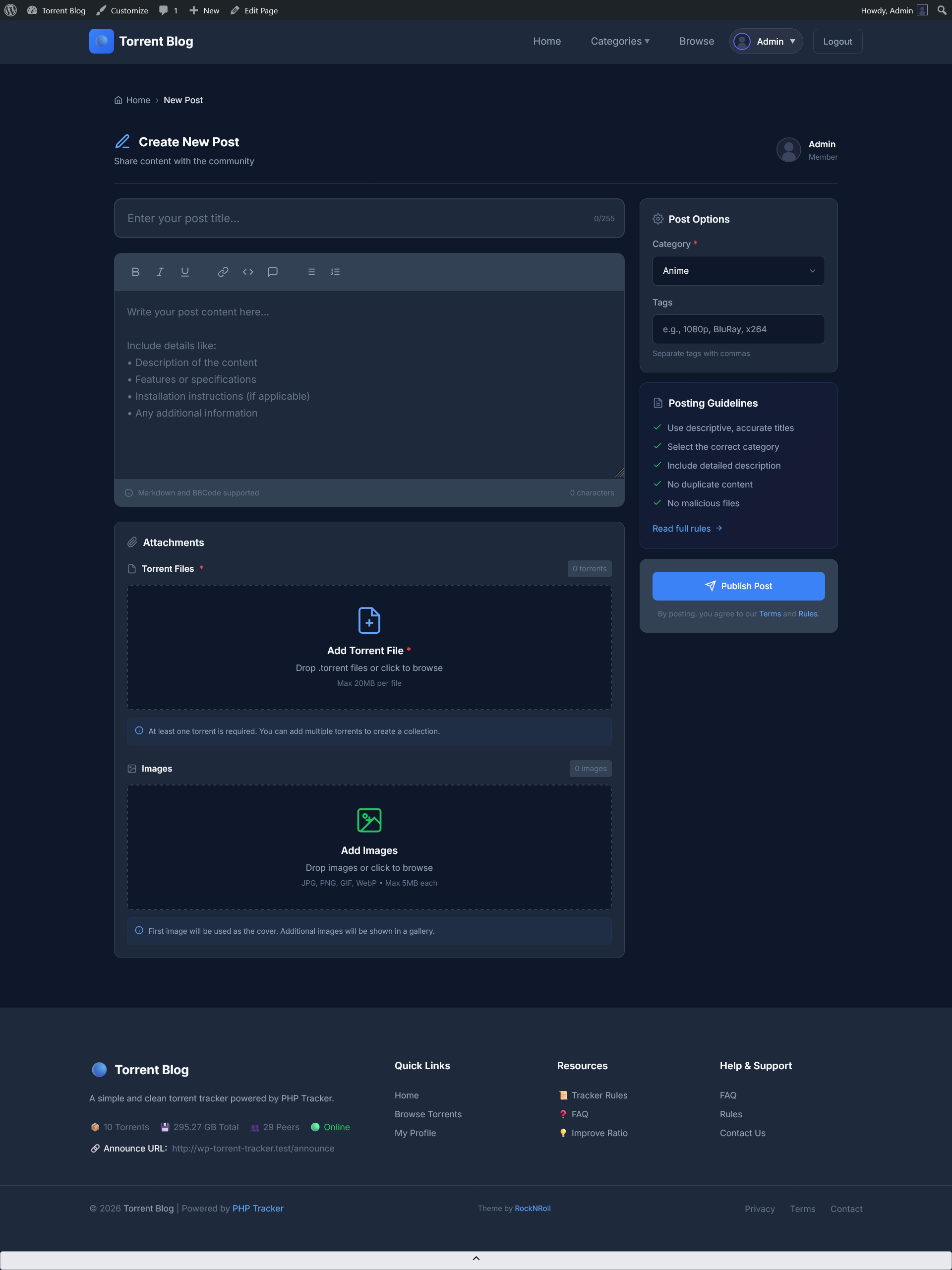The image size is (952, 1270).
Task: Expand the collapsed bar at page bottom
Action: (476, 1259)
